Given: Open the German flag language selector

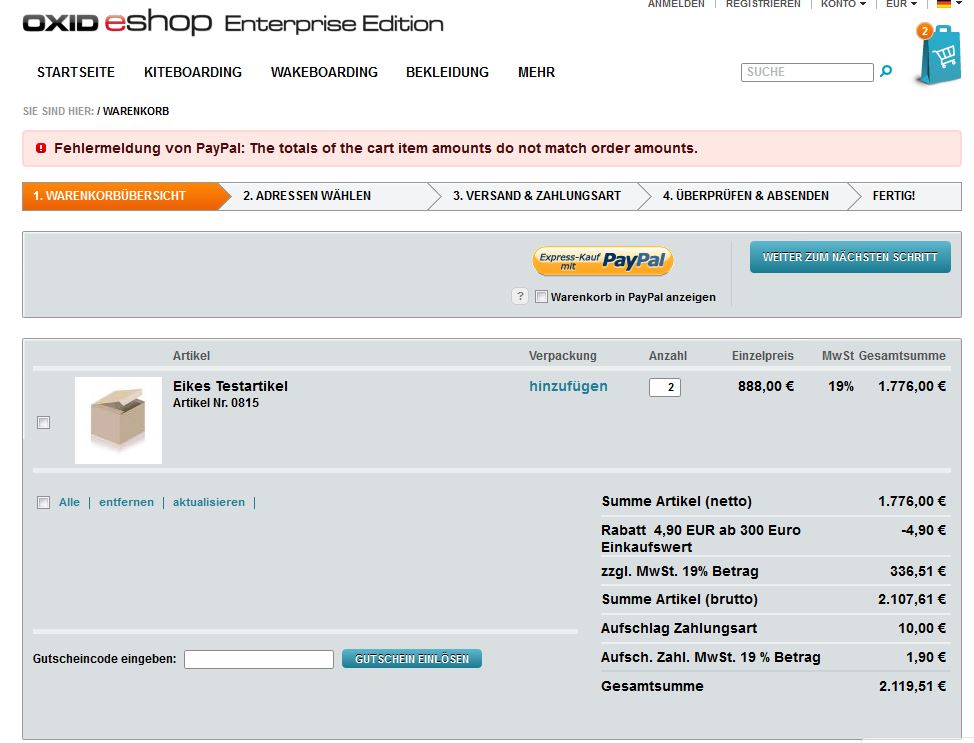Looking at the screenshot, I should [948, 4].
